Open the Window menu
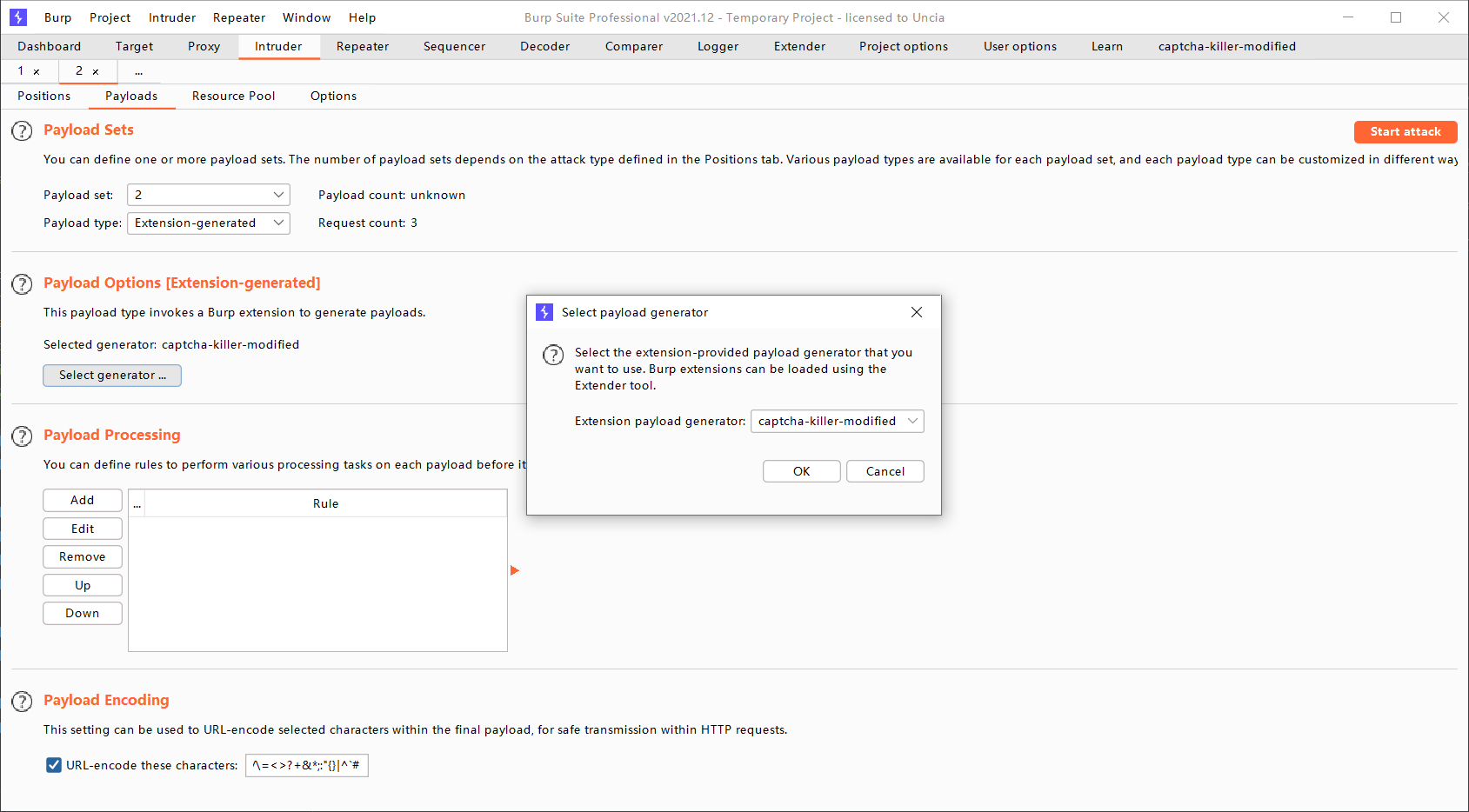The height and width of the screenshot is (812, 1469). click(307, 17)
